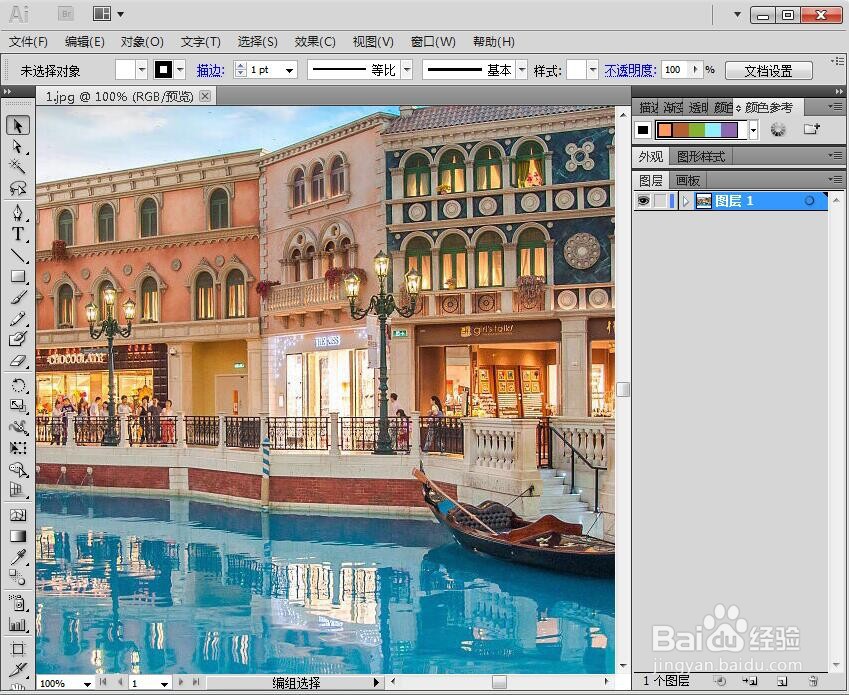Open the 窗口(W) menu

click(x=433, y=42)
